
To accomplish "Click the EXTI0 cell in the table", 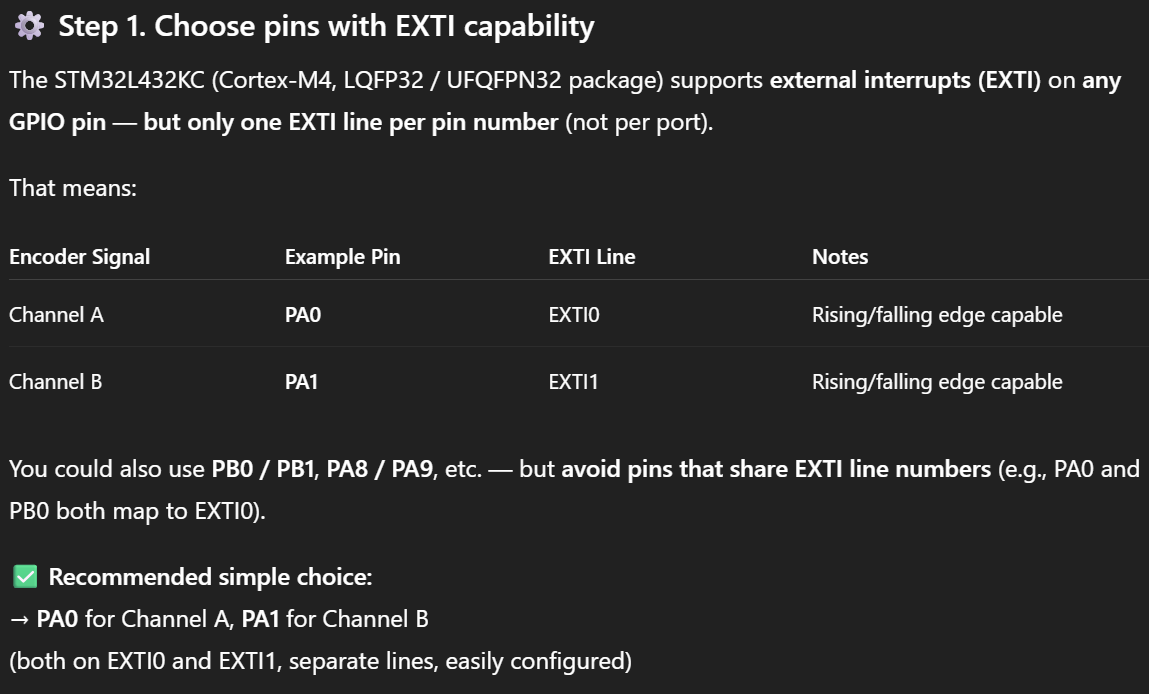I will [x=574, y=315].
